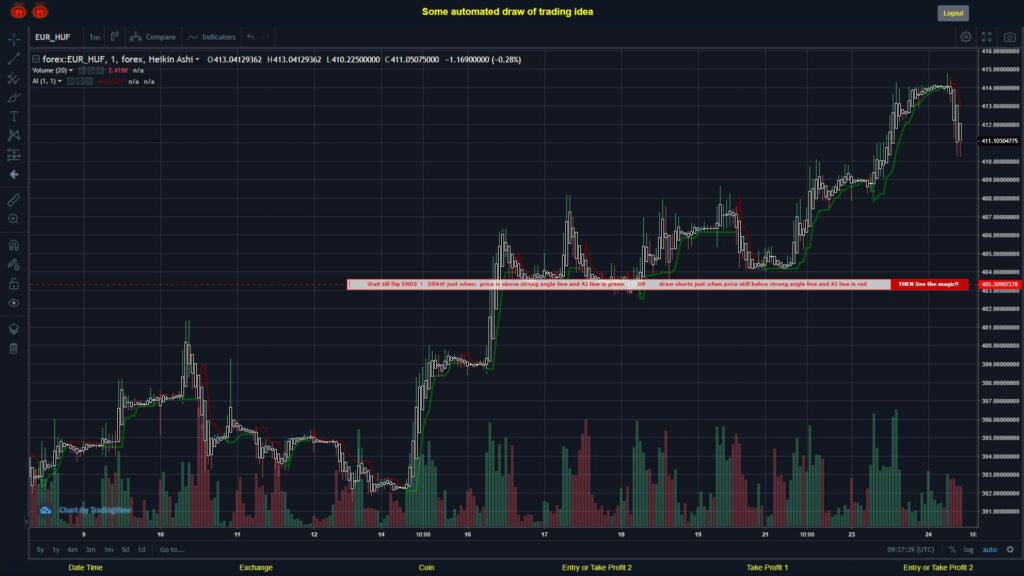Click the first AI indicator legend icon
Image resolution: width=1024 pixels, height=576 pixels.
(x=71, y=82)
